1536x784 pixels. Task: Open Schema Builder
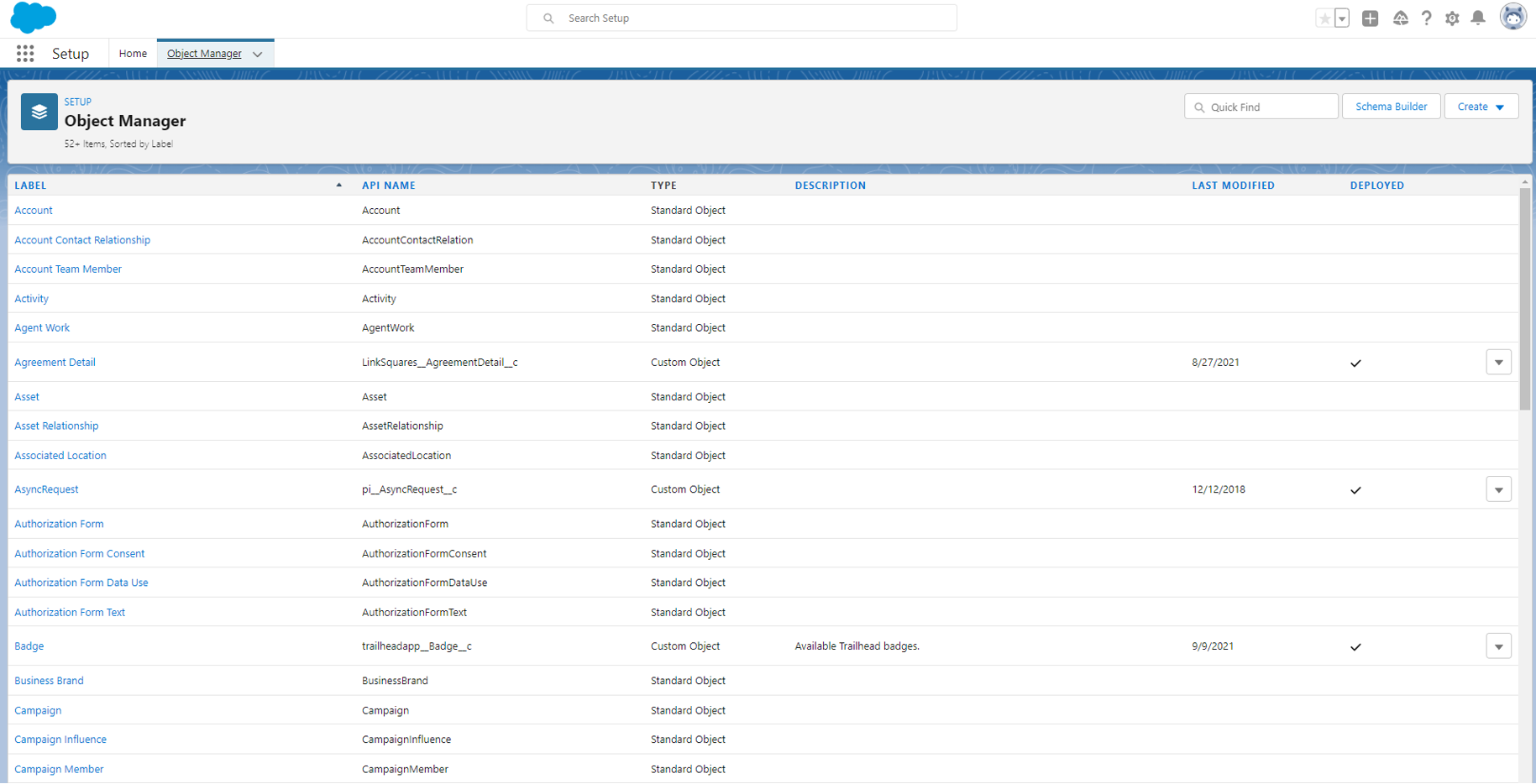coord(1391,107)
